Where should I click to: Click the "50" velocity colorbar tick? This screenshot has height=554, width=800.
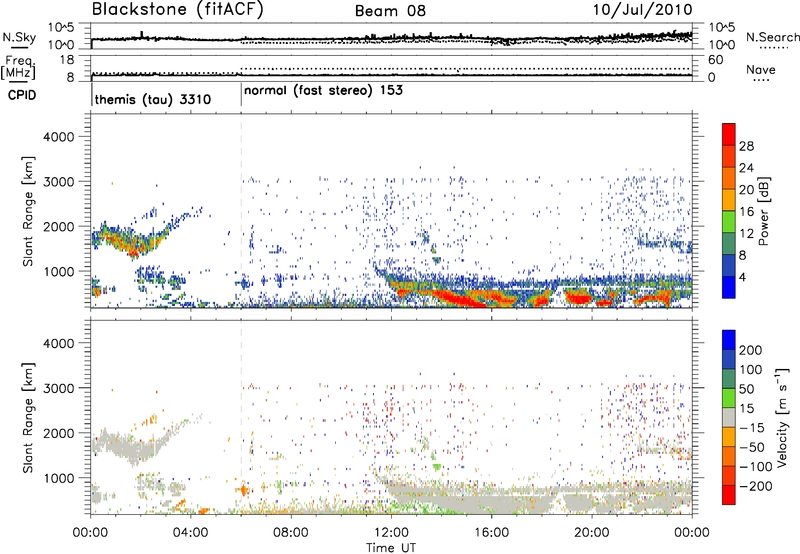746,389
